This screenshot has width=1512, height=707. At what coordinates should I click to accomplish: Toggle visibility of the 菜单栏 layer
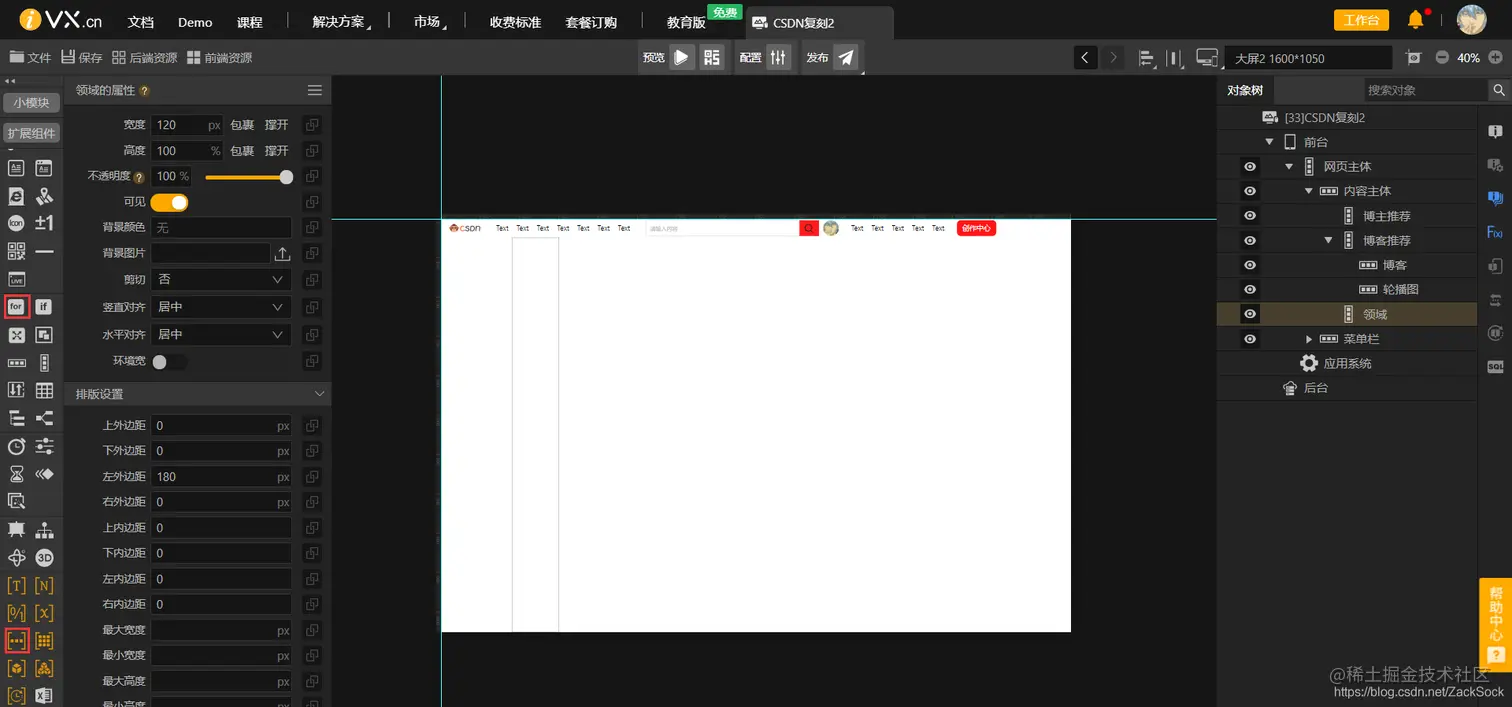pyautogui.click(x=1249, y=339)
